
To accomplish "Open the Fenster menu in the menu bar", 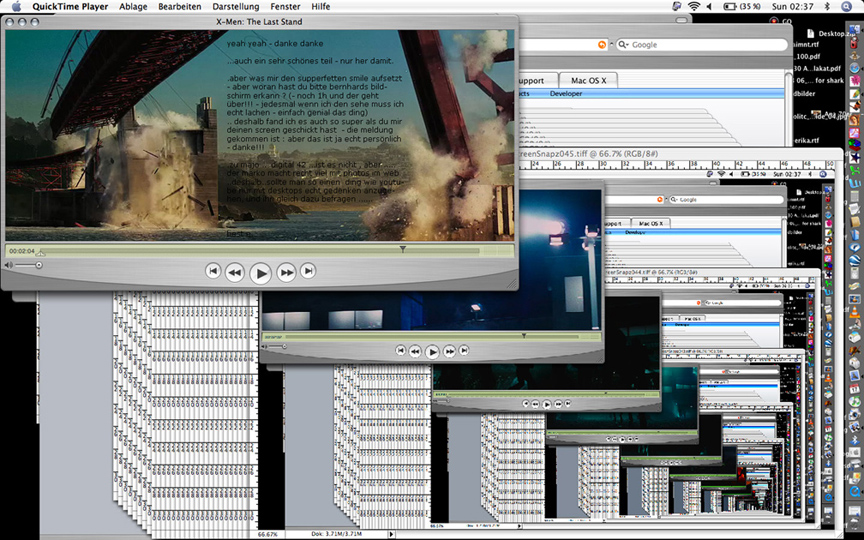I will click(x=285, y=7).
